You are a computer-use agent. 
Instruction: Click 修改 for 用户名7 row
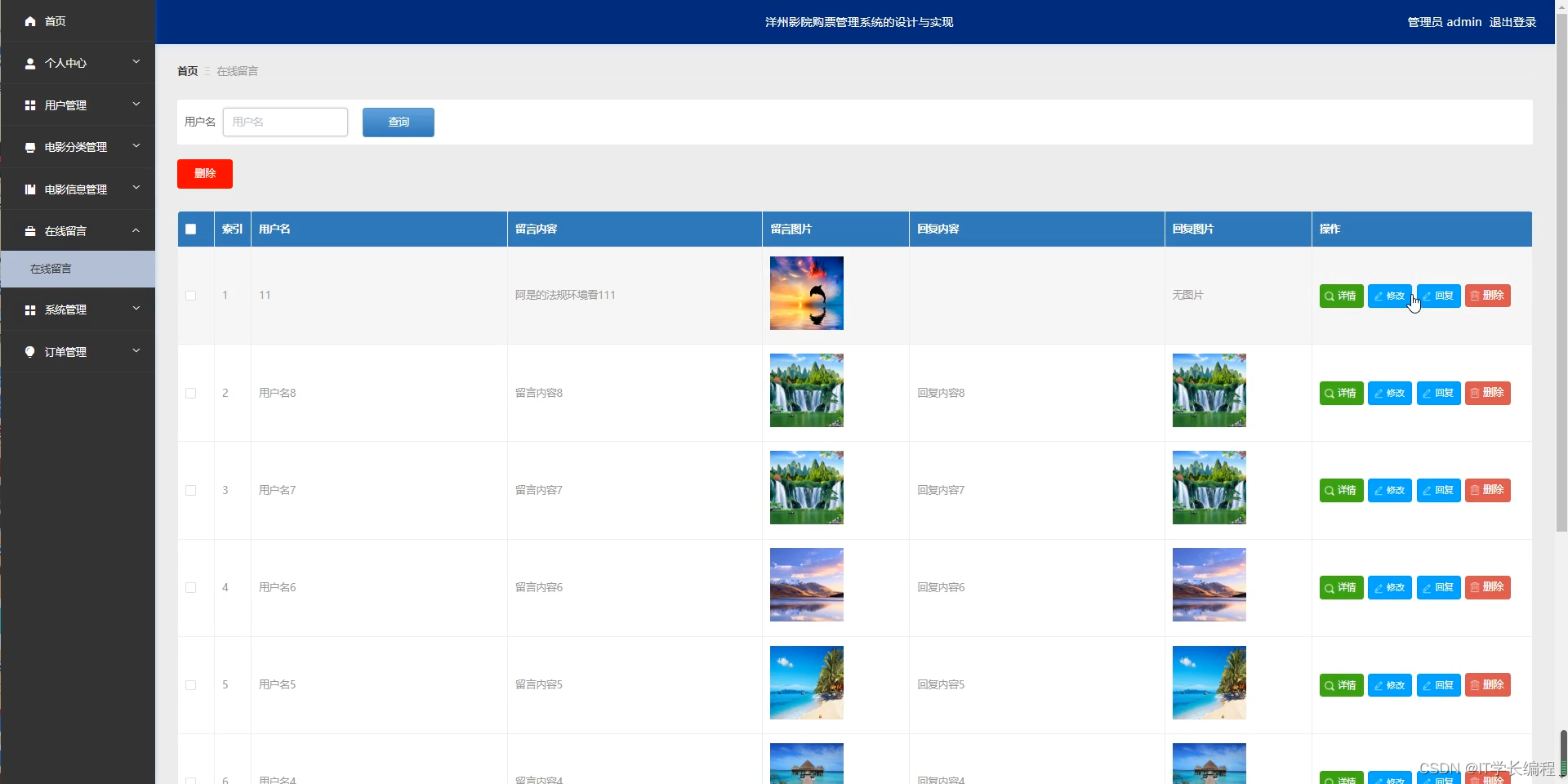point(1389,490)
